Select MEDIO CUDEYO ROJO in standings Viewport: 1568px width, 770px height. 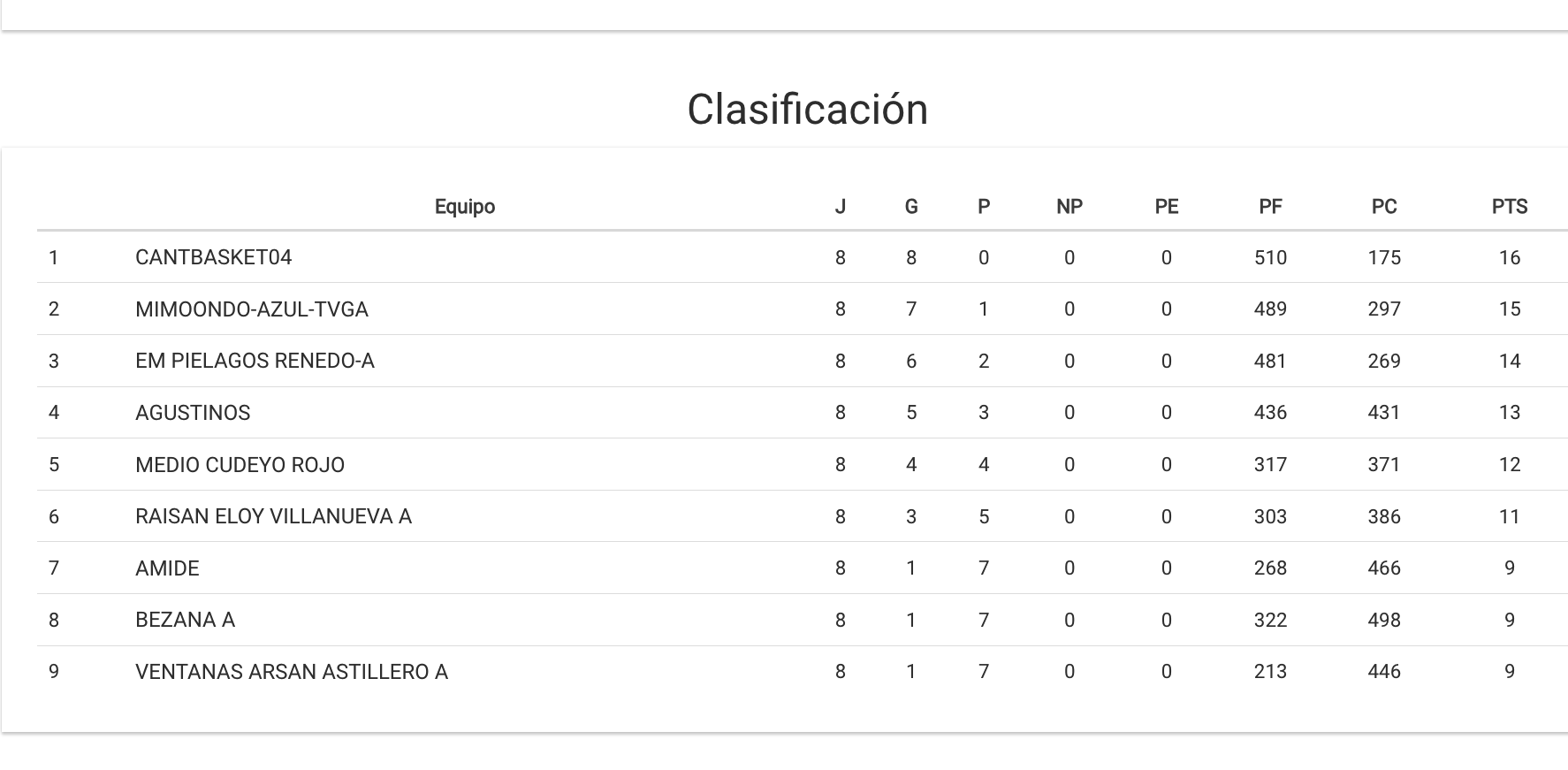[x=240, y=465]
